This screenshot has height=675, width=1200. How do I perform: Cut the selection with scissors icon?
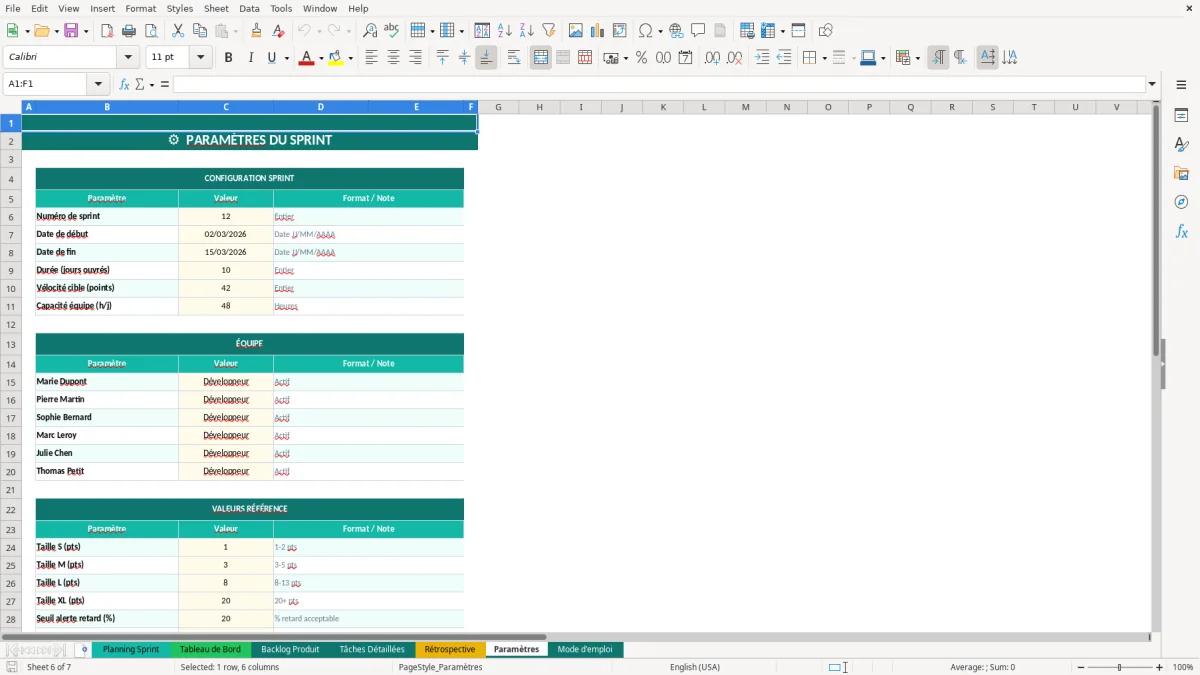point(178,31)
